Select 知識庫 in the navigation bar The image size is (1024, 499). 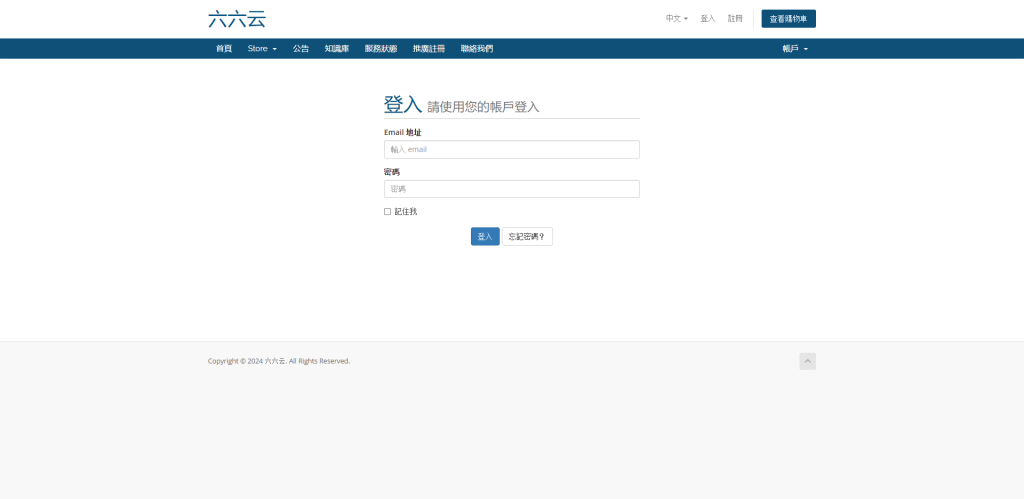[x=337, y=48]
